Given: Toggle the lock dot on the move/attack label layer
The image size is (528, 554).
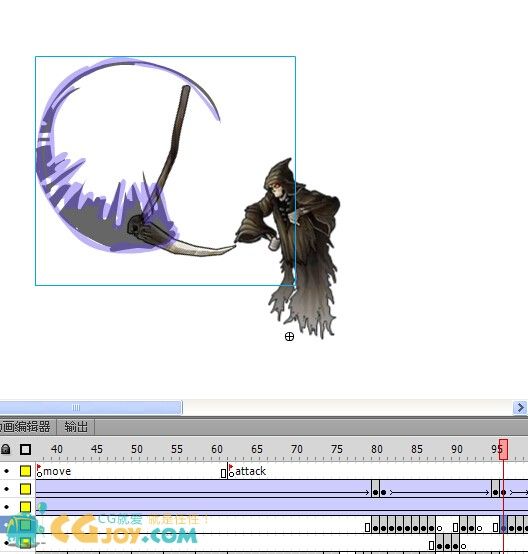Looking at the screenshot, I should [6, 471].
